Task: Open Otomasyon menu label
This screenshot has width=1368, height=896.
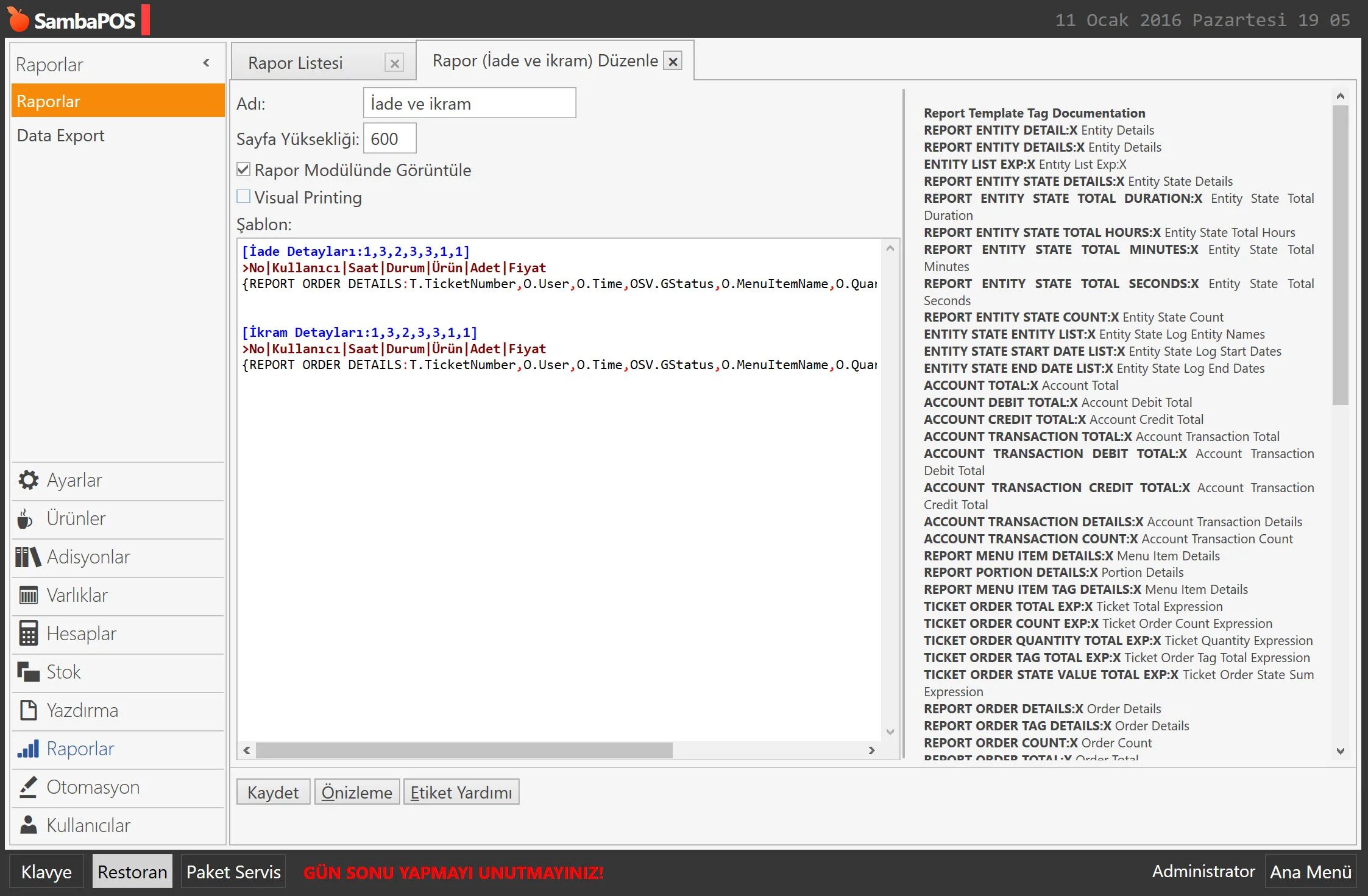Action: pos(93,787)
